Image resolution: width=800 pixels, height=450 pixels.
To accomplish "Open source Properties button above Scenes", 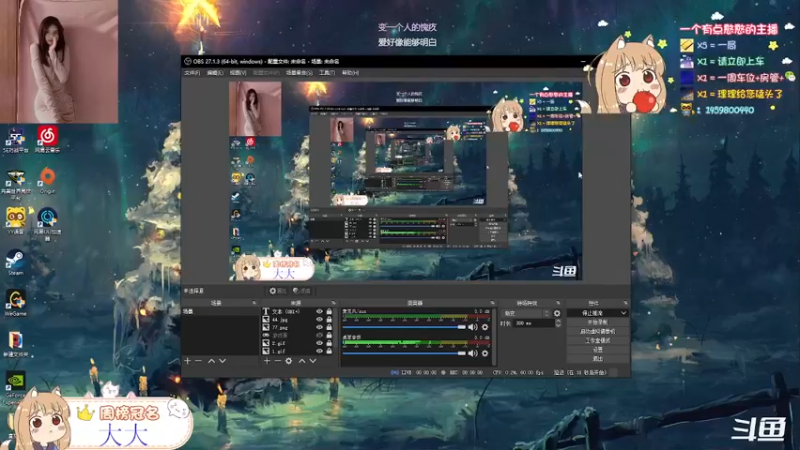I will click(278, 291).
